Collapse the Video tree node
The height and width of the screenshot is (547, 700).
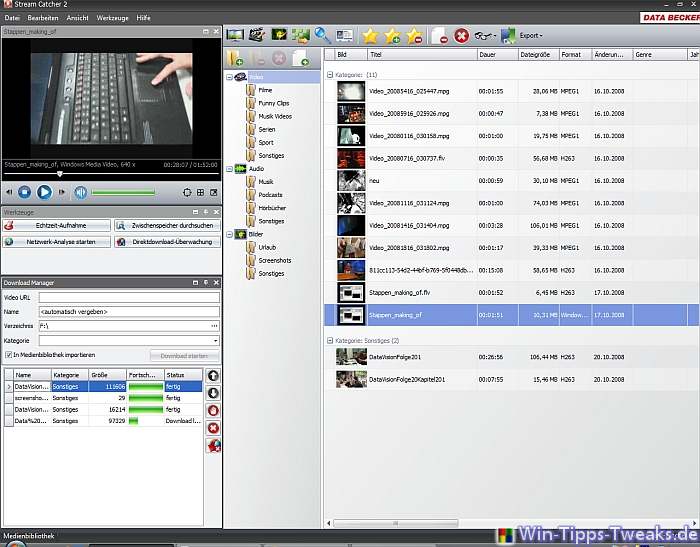(229, 77)
